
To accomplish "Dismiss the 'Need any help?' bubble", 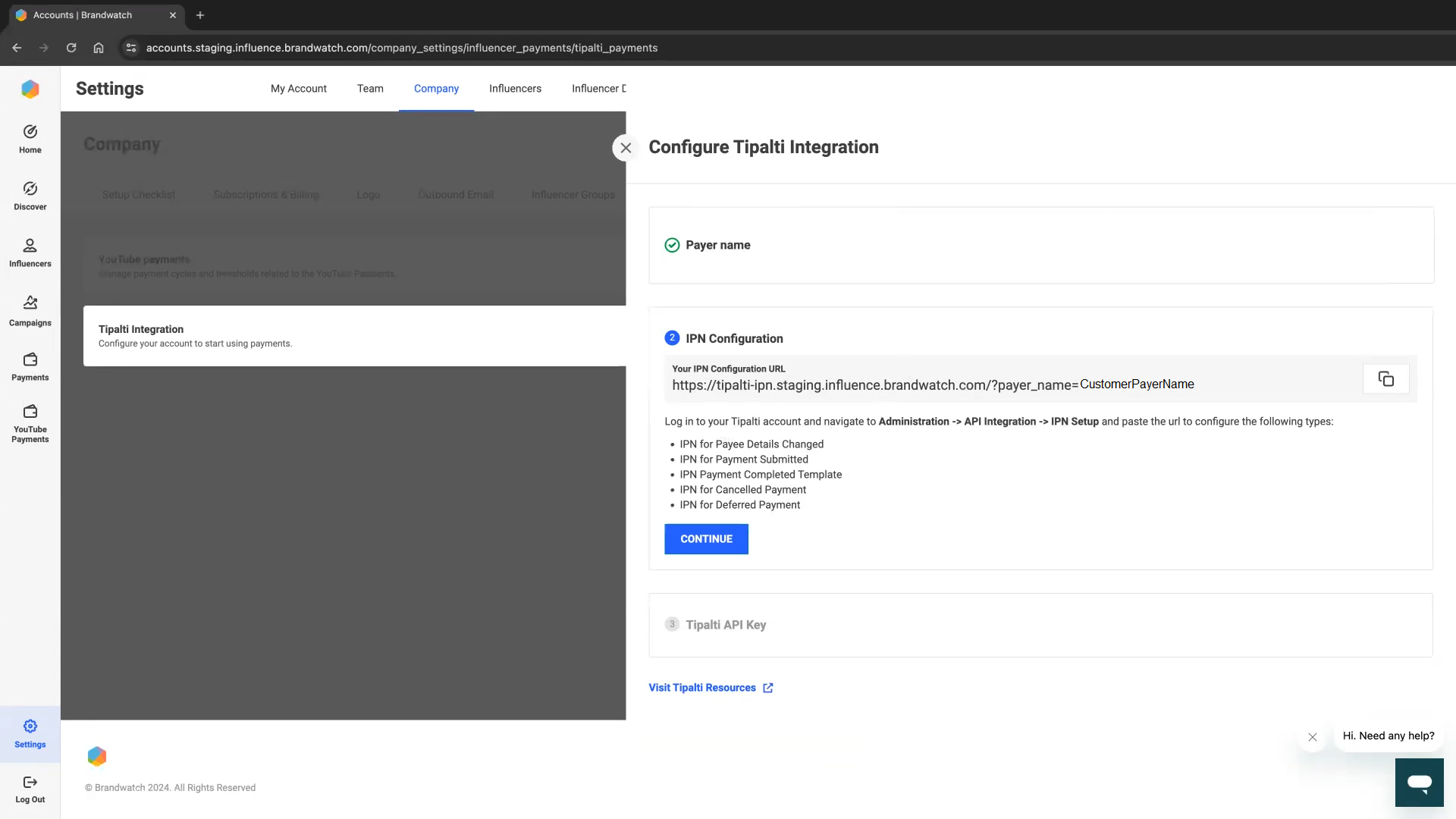I will pos(1312,737).
